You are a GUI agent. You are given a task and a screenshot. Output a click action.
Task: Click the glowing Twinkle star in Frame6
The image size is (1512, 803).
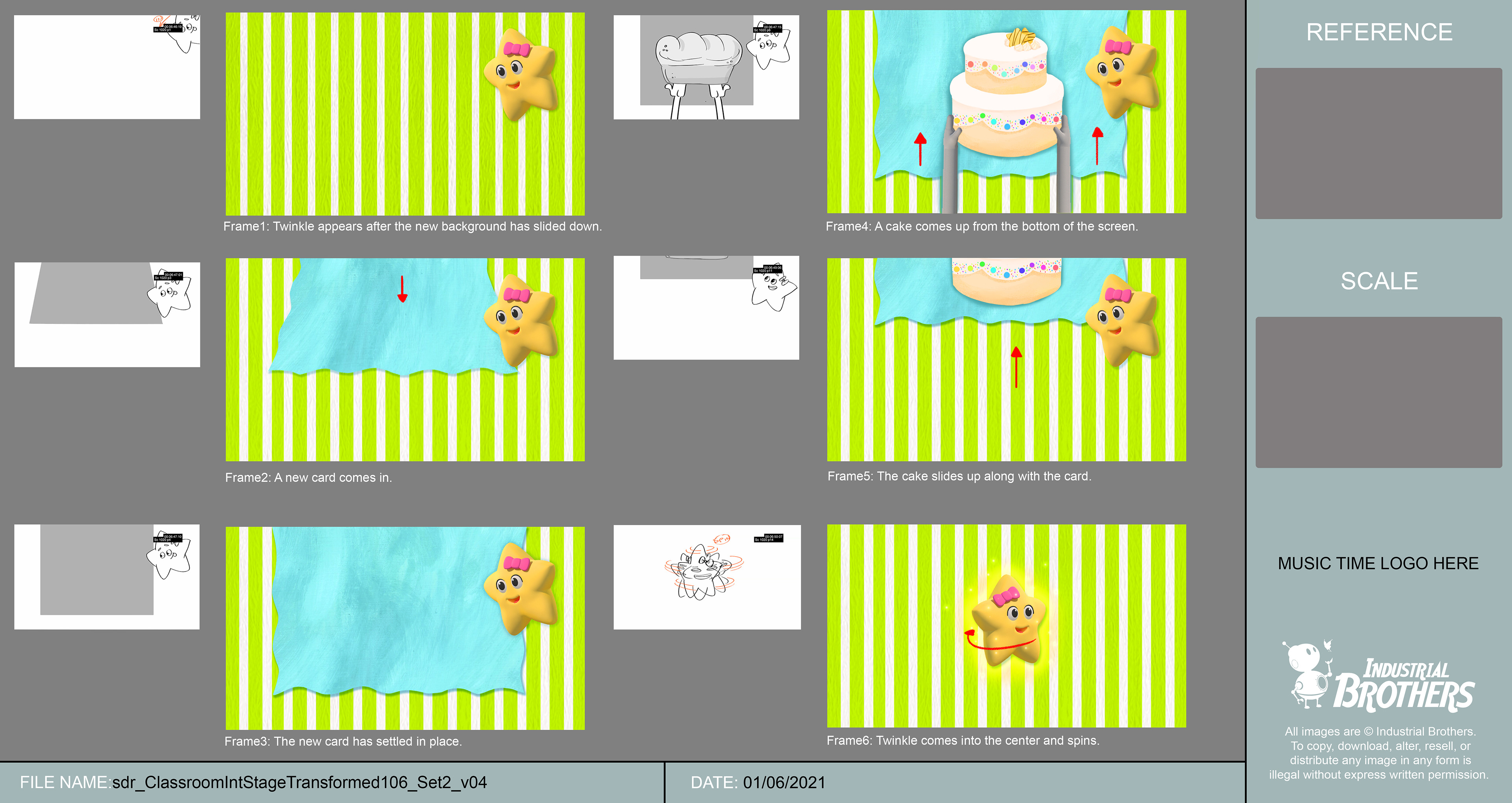[x=1008, y=622]
